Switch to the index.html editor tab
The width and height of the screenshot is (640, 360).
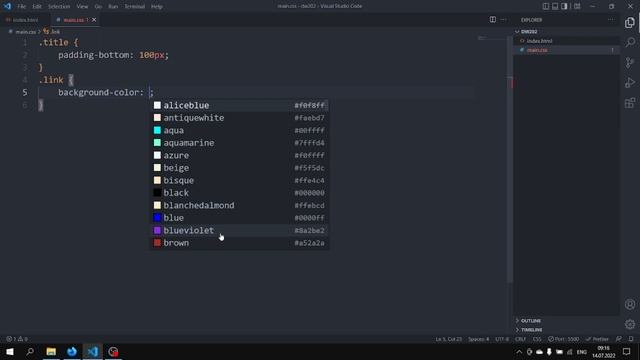click(24, 20)
